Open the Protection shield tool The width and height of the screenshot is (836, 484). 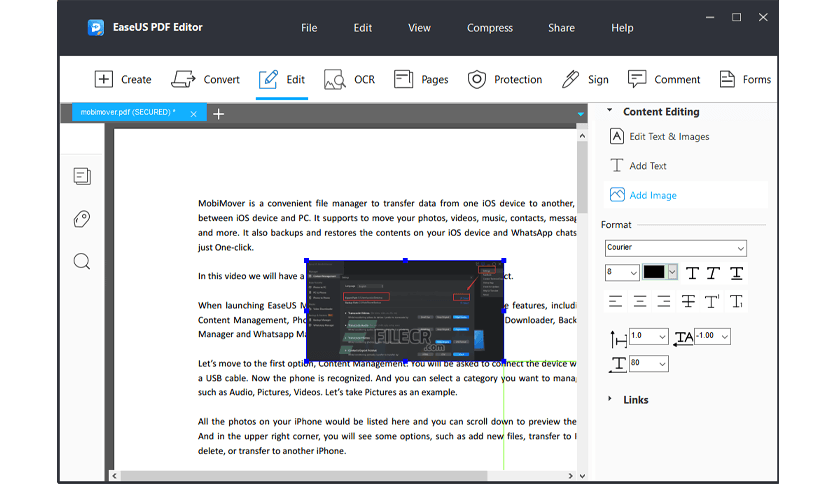point(504,79)
